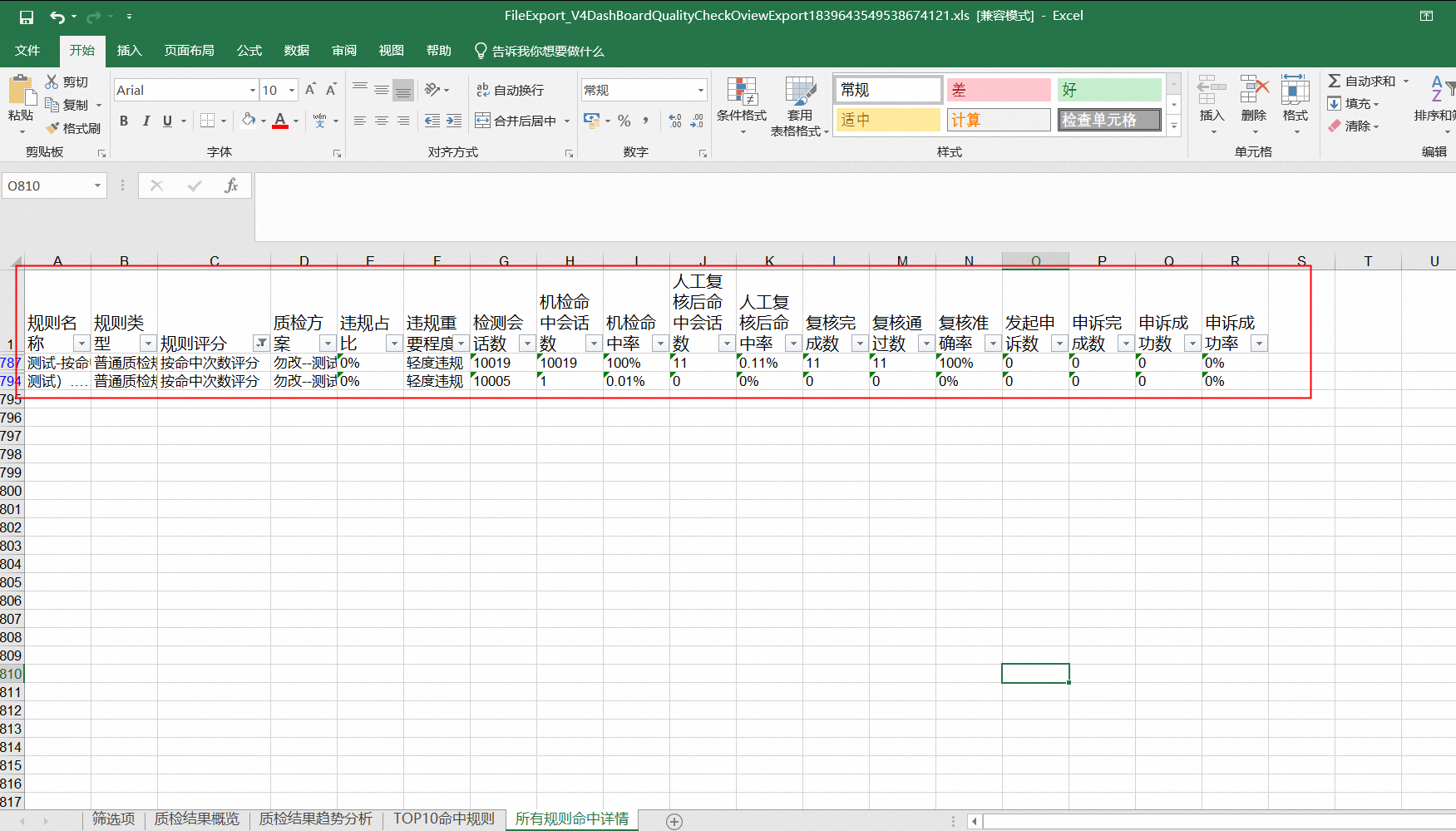Add a new sheet with plus icon
The width and height of the screenshot is (1456, 831).
(x=674, y=821)
